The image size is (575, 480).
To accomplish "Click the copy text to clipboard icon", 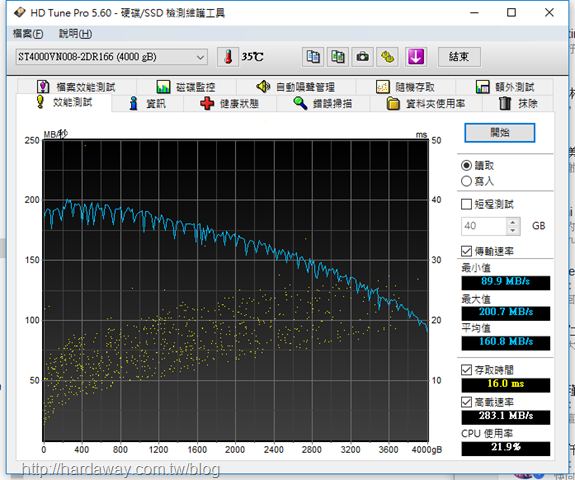I will click(313, 57).
